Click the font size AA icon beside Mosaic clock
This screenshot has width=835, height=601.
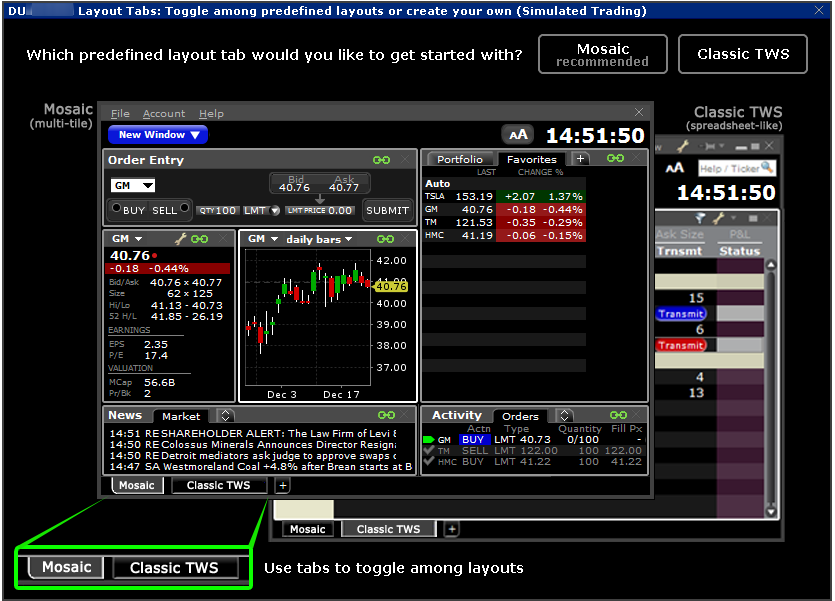tap(519, 135)
